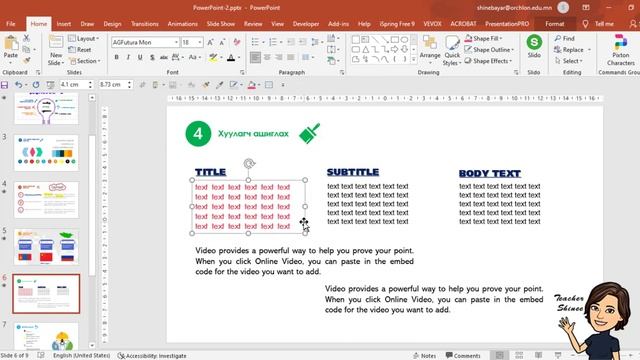Viewport: 640px width, 360px height.
Task: Click the Find button
Action: point(564,38)
